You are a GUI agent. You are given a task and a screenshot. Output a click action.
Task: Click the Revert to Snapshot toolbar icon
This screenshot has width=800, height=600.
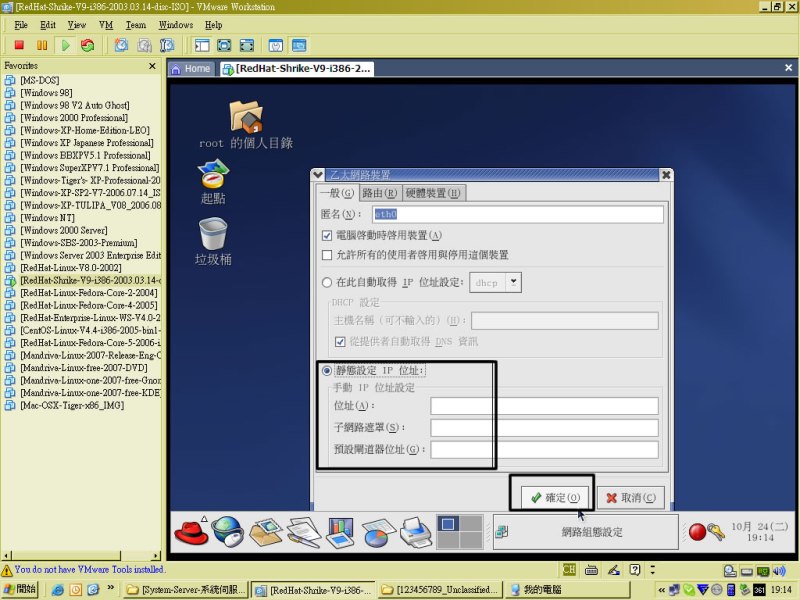(144, 45)
